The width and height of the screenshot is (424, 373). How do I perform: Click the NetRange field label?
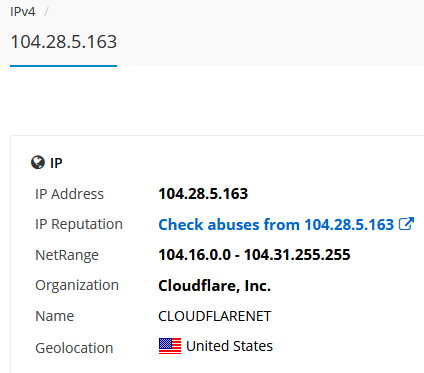(67, 255)
